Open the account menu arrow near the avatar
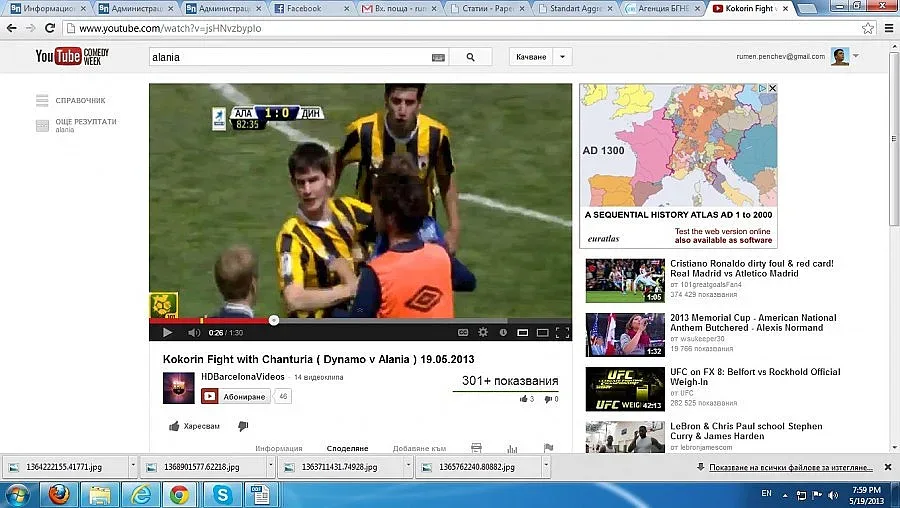The height and width of the screenshot is (508, 900). (856, 56)
